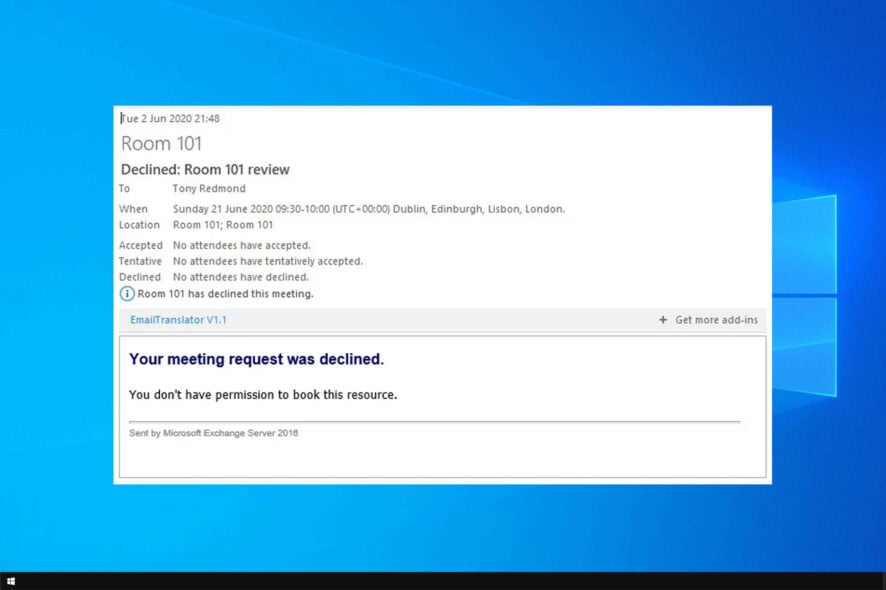Image resolution: width=886 pixels, height=590 pixels.
Task: Click the 'Accepted' field label
Action: (x=141, y=245)
